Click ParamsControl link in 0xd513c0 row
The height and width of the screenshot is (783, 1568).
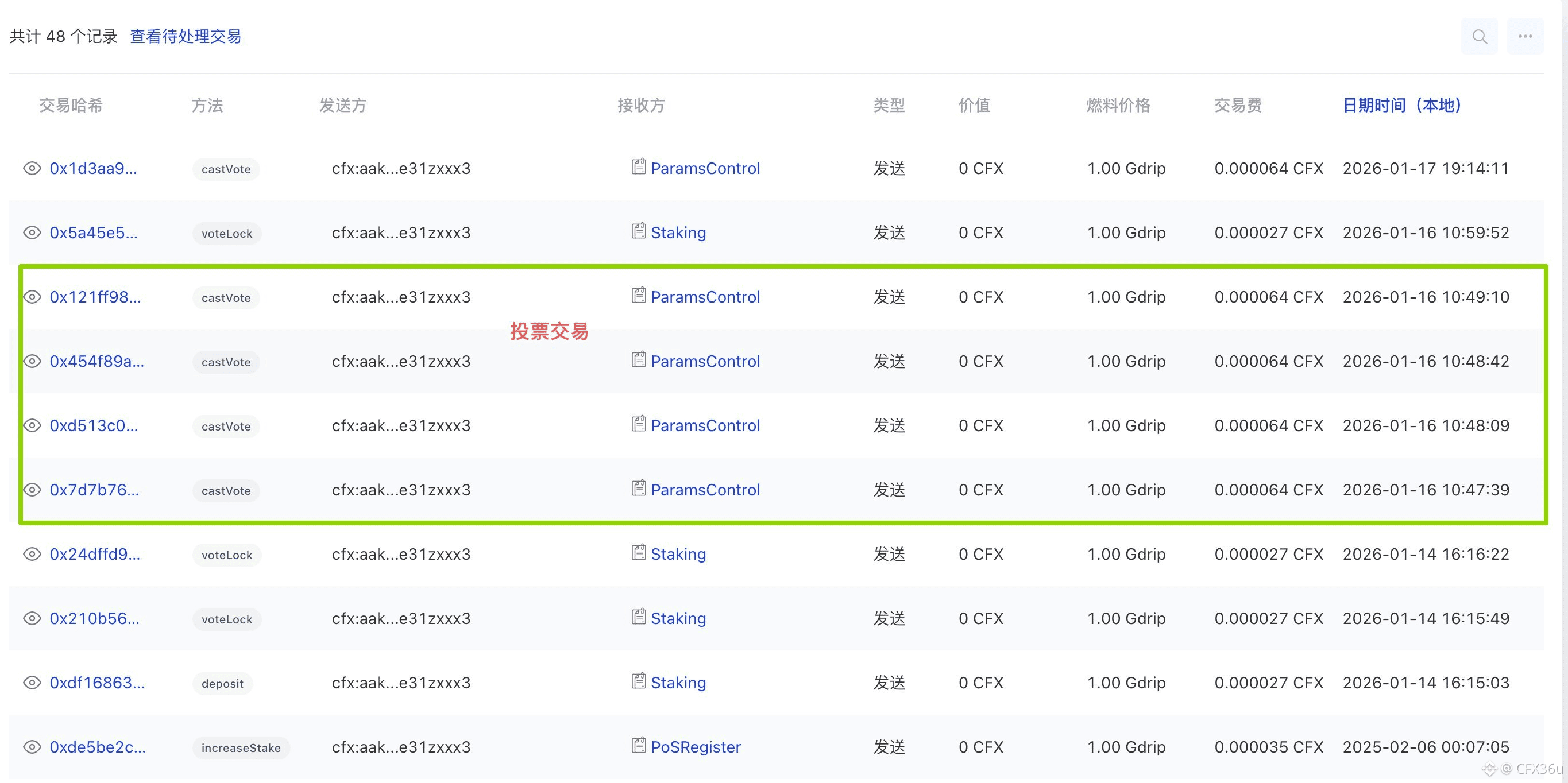pyautogui.click(x=705, y=426)
